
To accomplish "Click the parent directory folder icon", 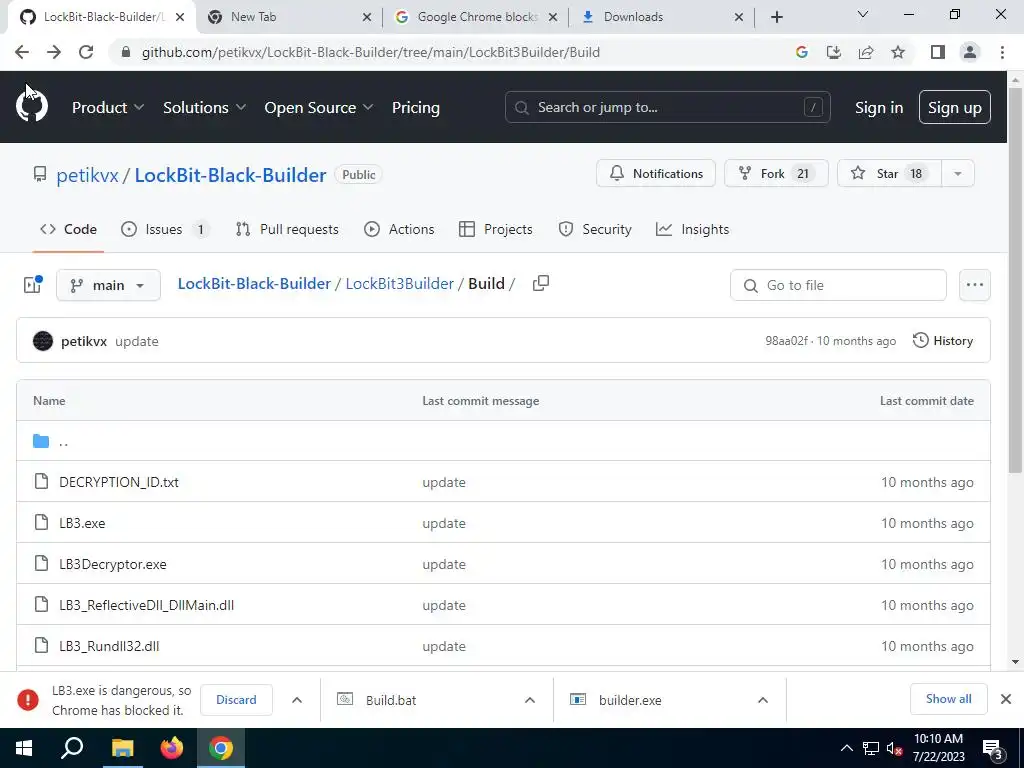I will tap(41, 441).
